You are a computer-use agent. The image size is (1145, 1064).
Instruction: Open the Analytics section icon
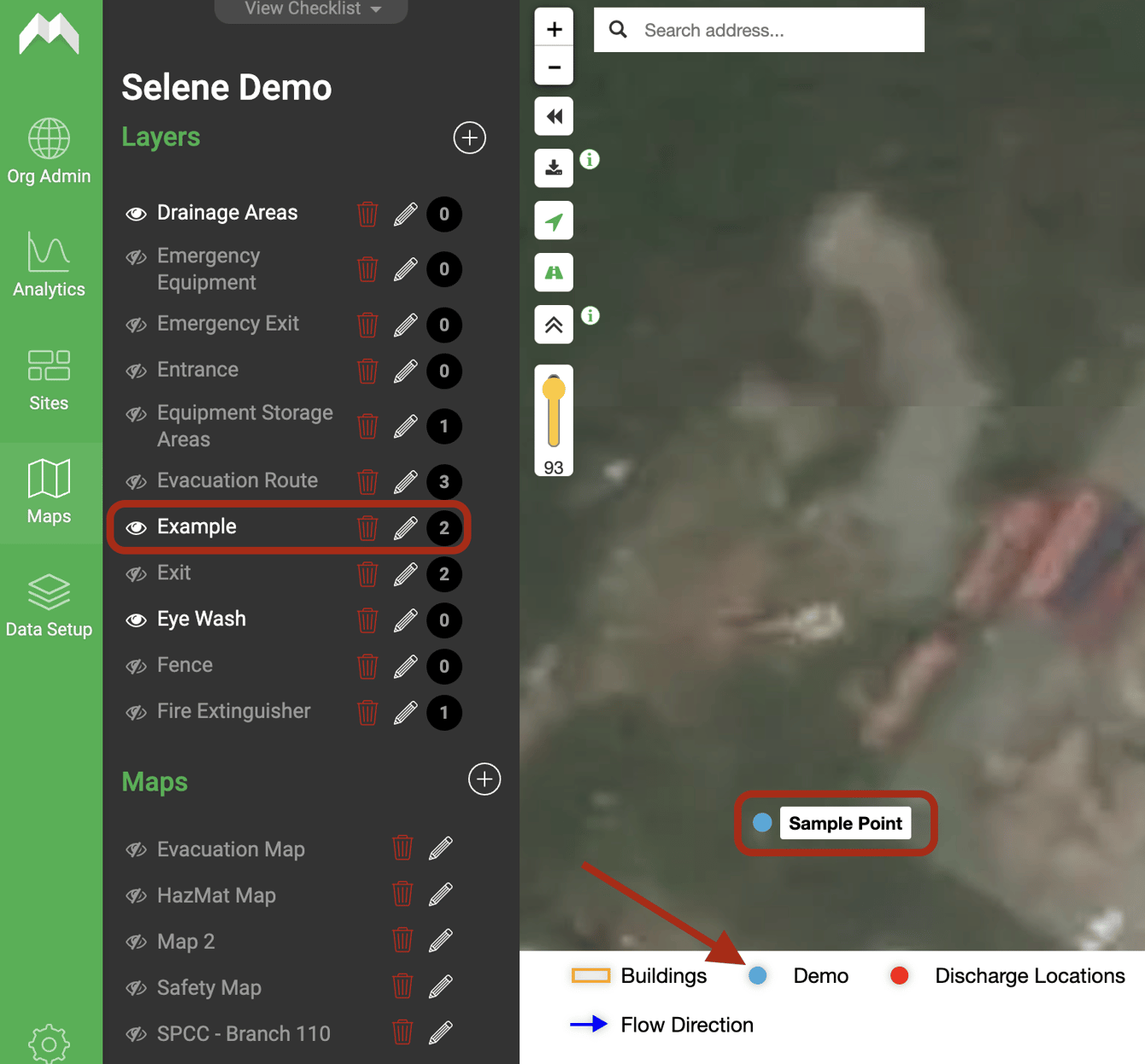49,254
